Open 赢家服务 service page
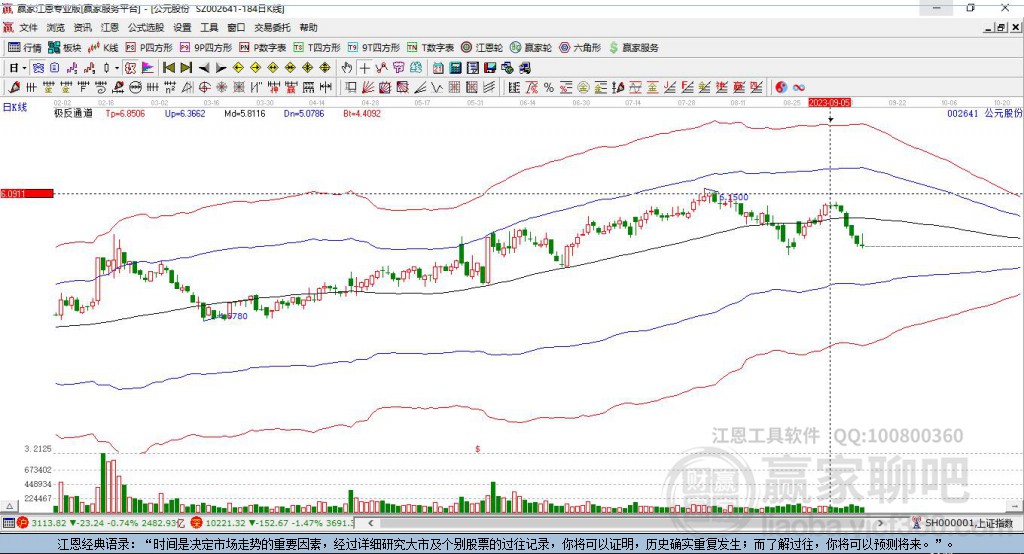 [633, 48]
